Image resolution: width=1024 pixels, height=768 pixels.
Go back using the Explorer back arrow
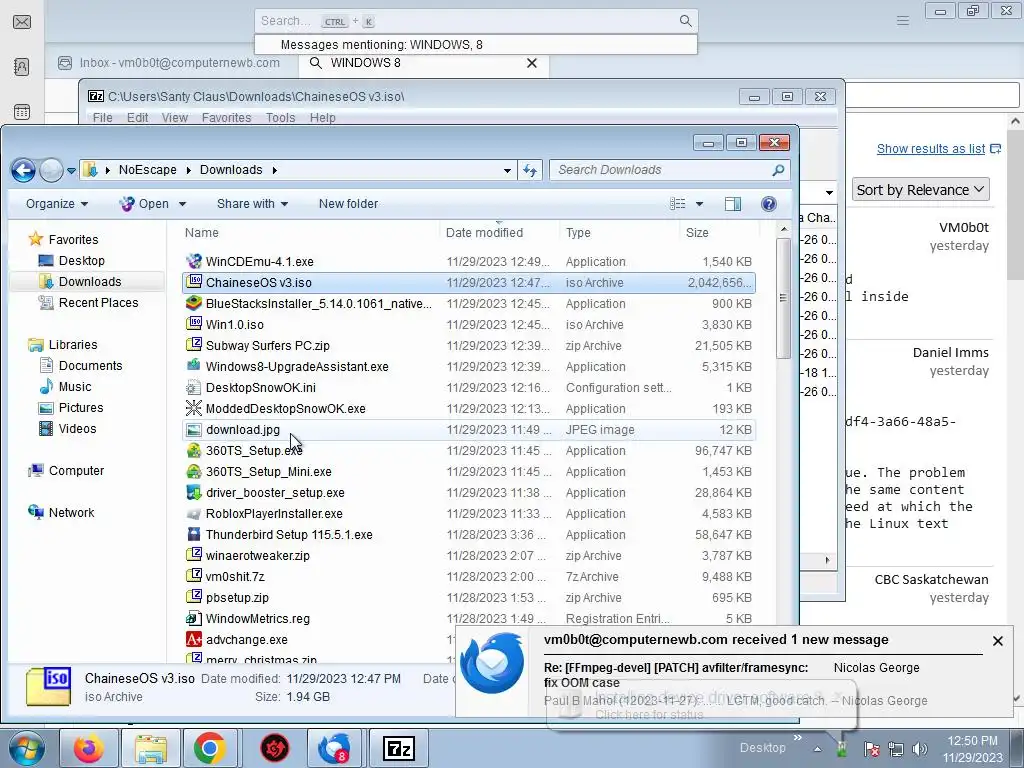[24, 170]
